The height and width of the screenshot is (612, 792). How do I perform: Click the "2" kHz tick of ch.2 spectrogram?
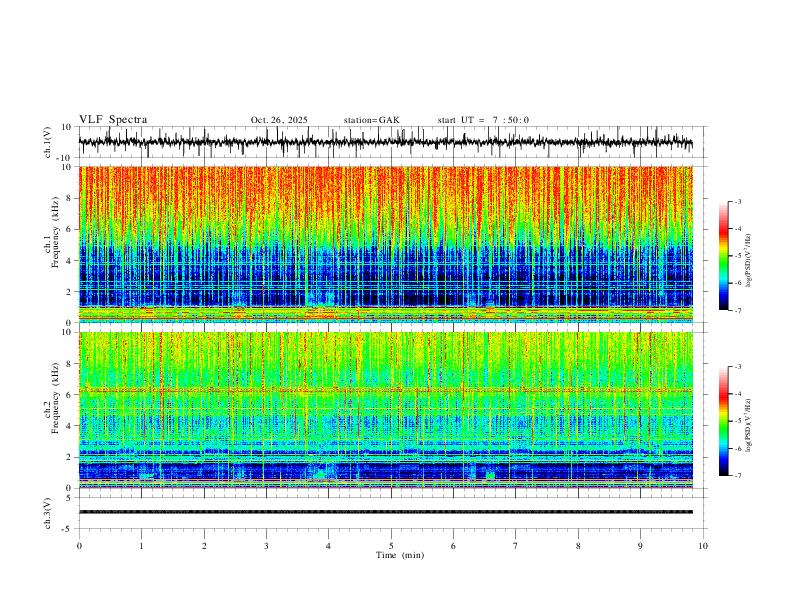tap(70, 457)
